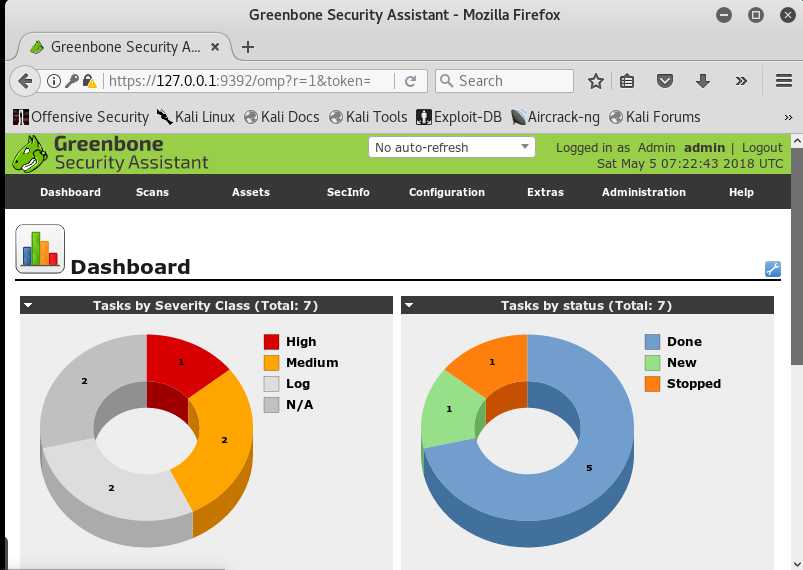The width and height of the screenshot is (803, 570).
Task: Select orange Medium segment of severity donut
Action: point(225,441)
